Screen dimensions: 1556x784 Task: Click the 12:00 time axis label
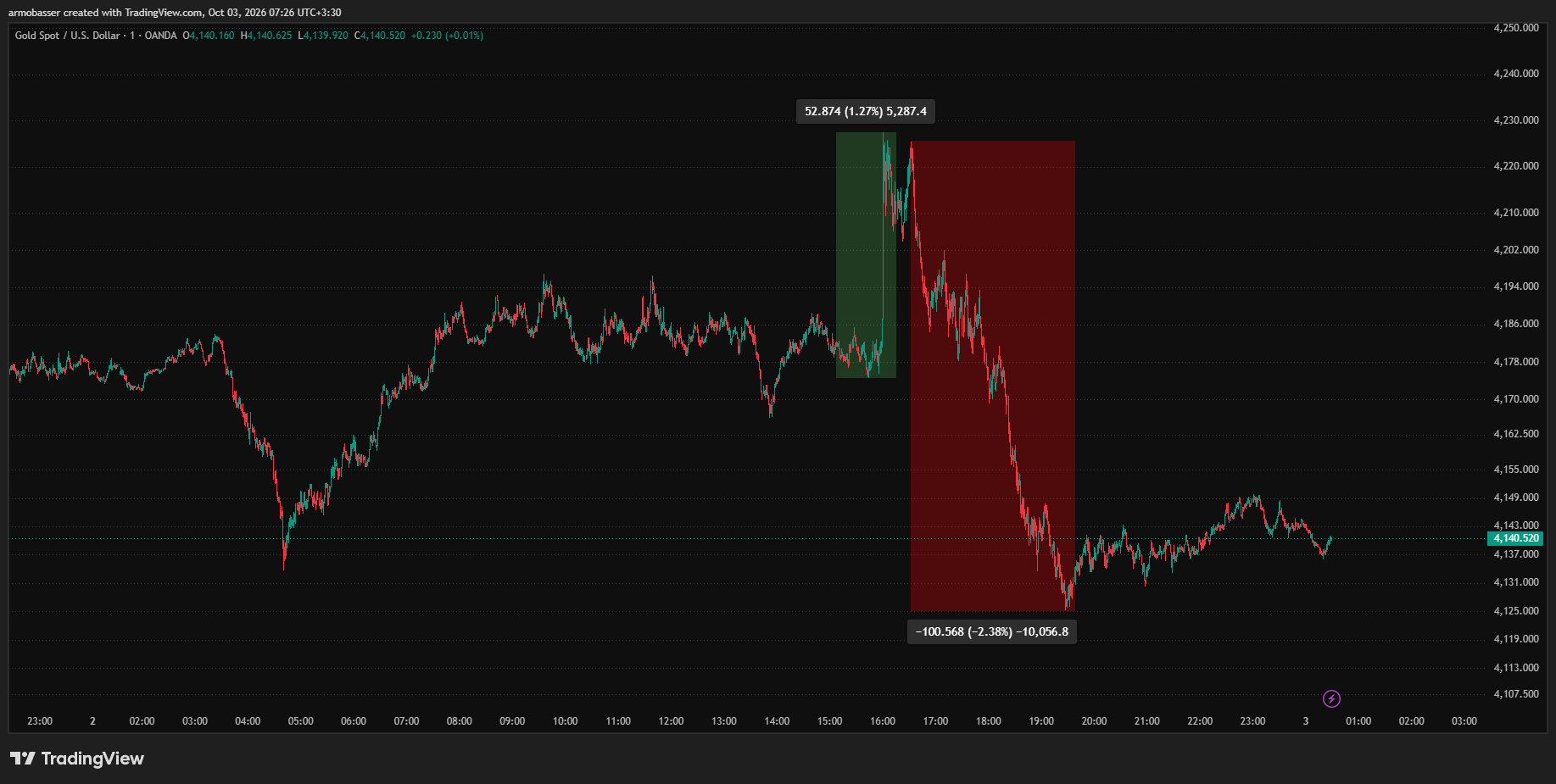click(671, 721)
